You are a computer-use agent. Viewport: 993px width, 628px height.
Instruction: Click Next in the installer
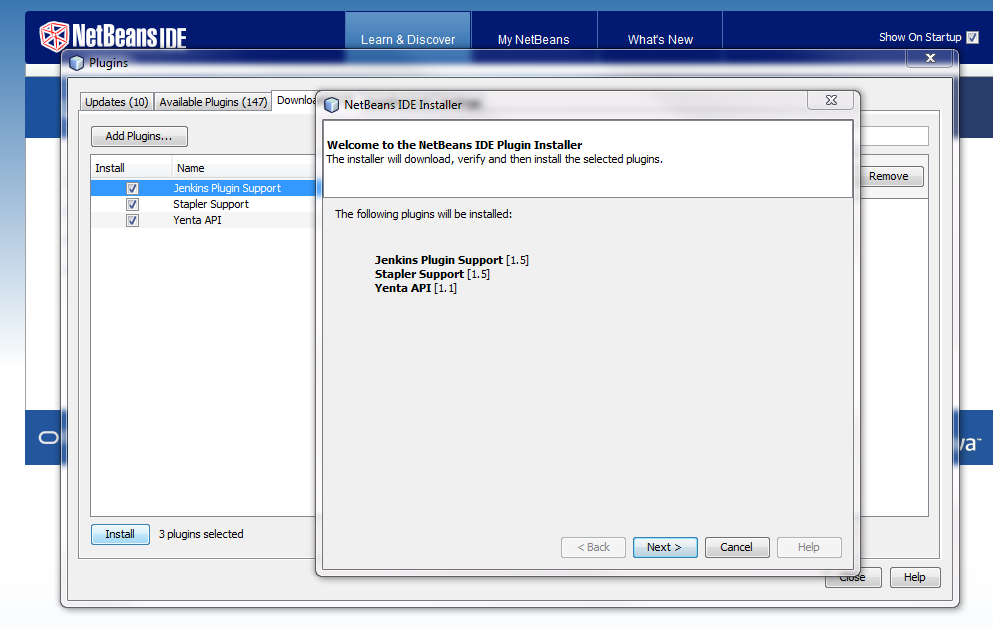[665, 548]
